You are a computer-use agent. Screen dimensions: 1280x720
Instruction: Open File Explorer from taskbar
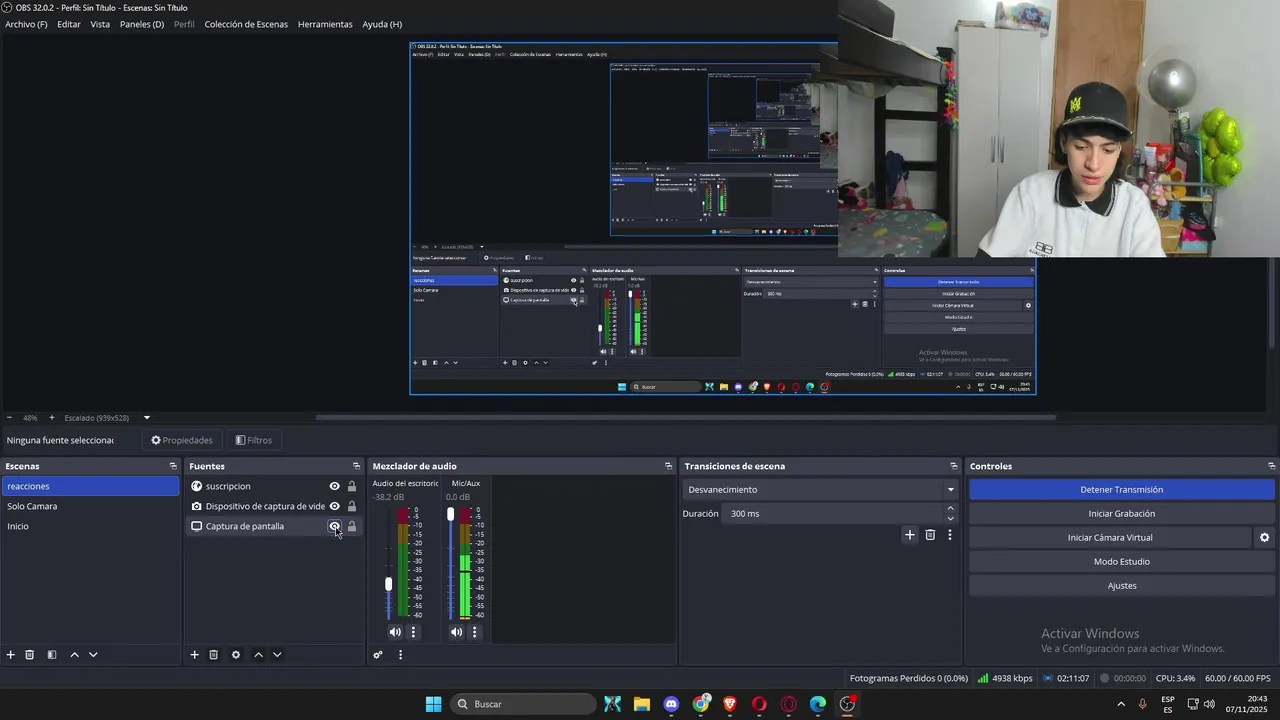point(642,704)
